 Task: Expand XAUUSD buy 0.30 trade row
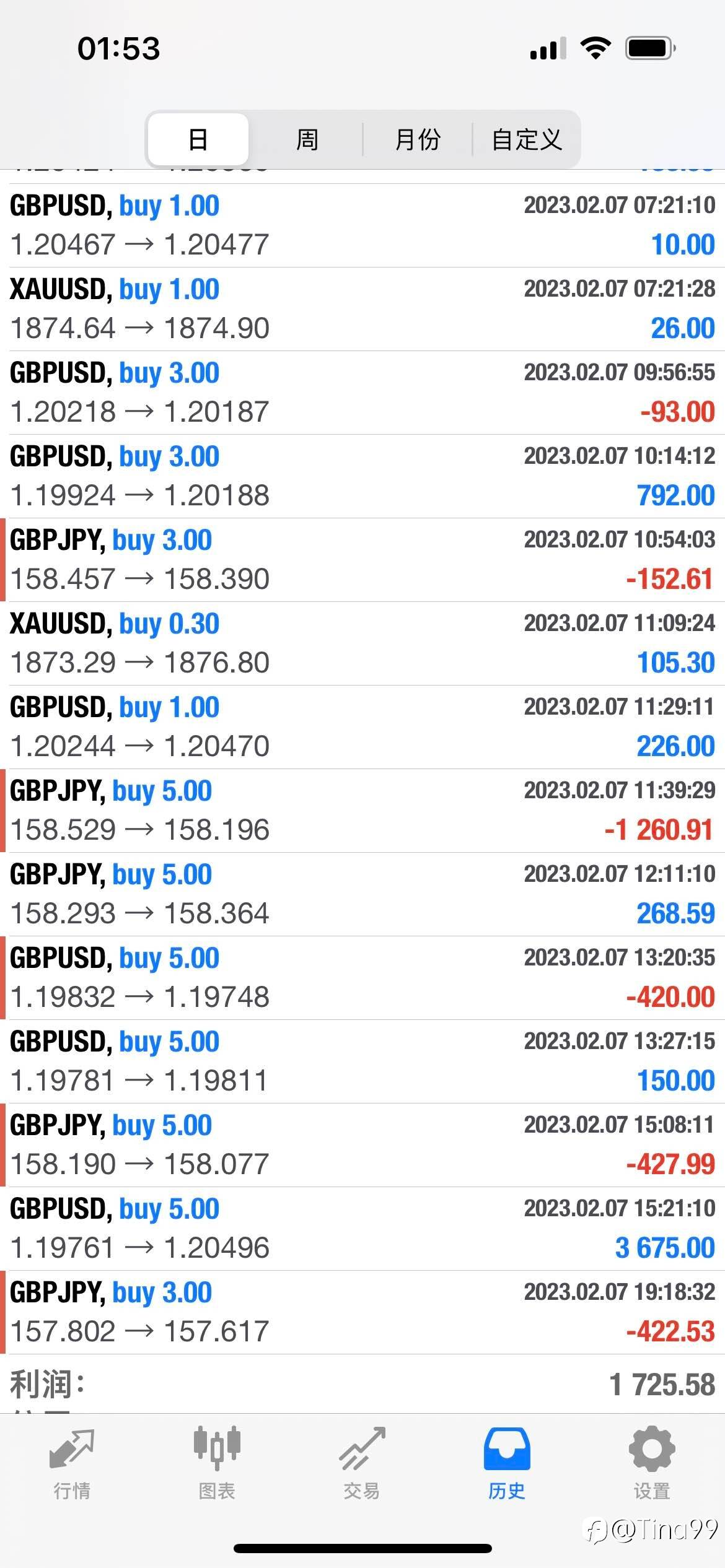(x=362, y=643)
